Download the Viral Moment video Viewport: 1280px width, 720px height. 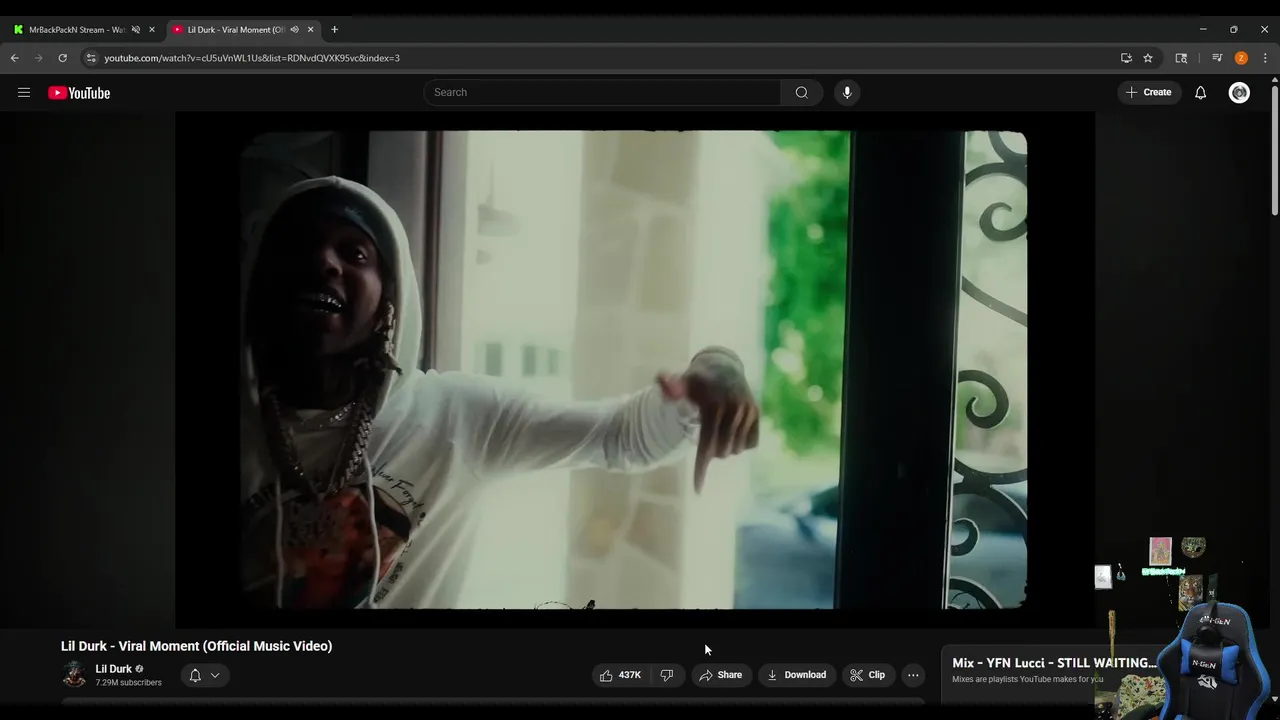coord(797,675)
